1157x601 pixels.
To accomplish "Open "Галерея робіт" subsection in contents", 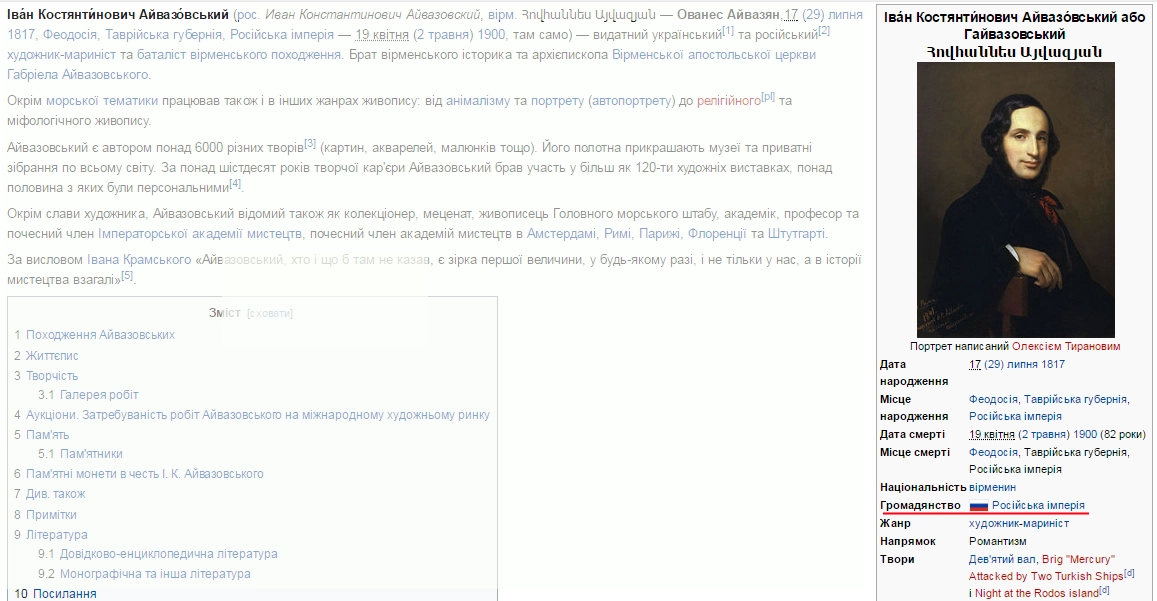I will (x=99, y=395).
